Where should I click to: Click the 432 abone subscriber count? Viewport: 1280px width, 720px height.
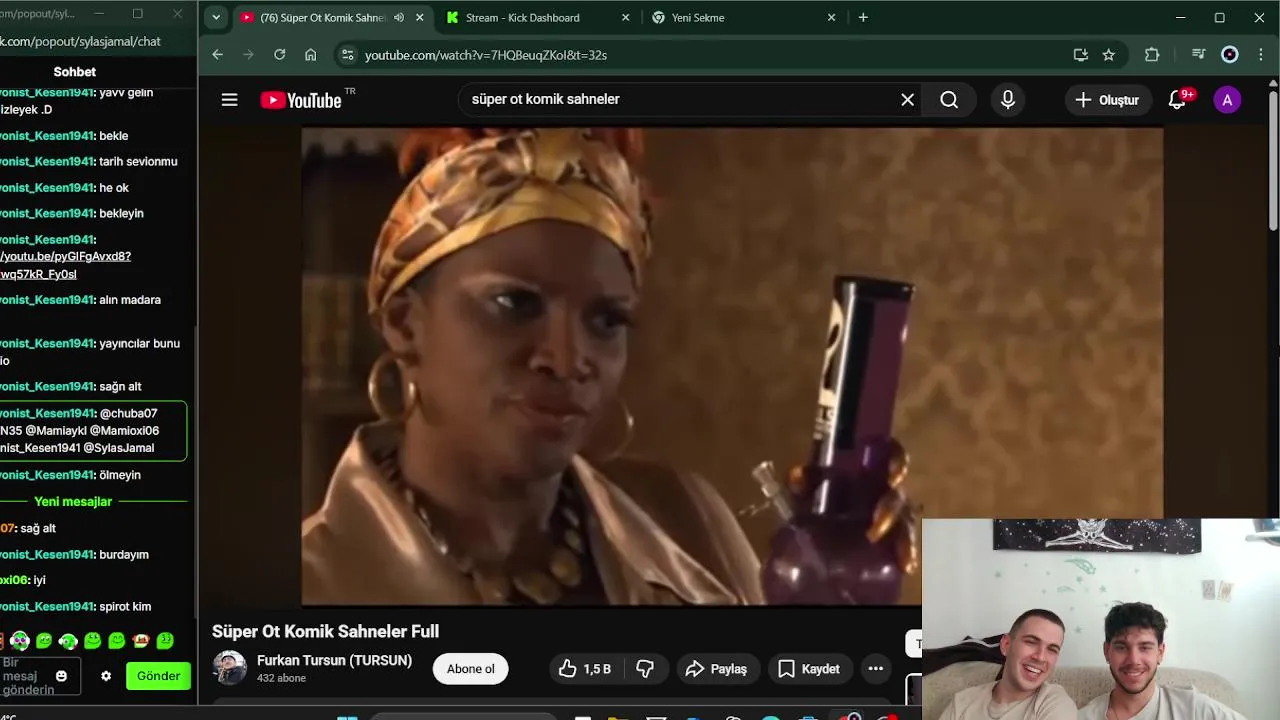(281, 678)
